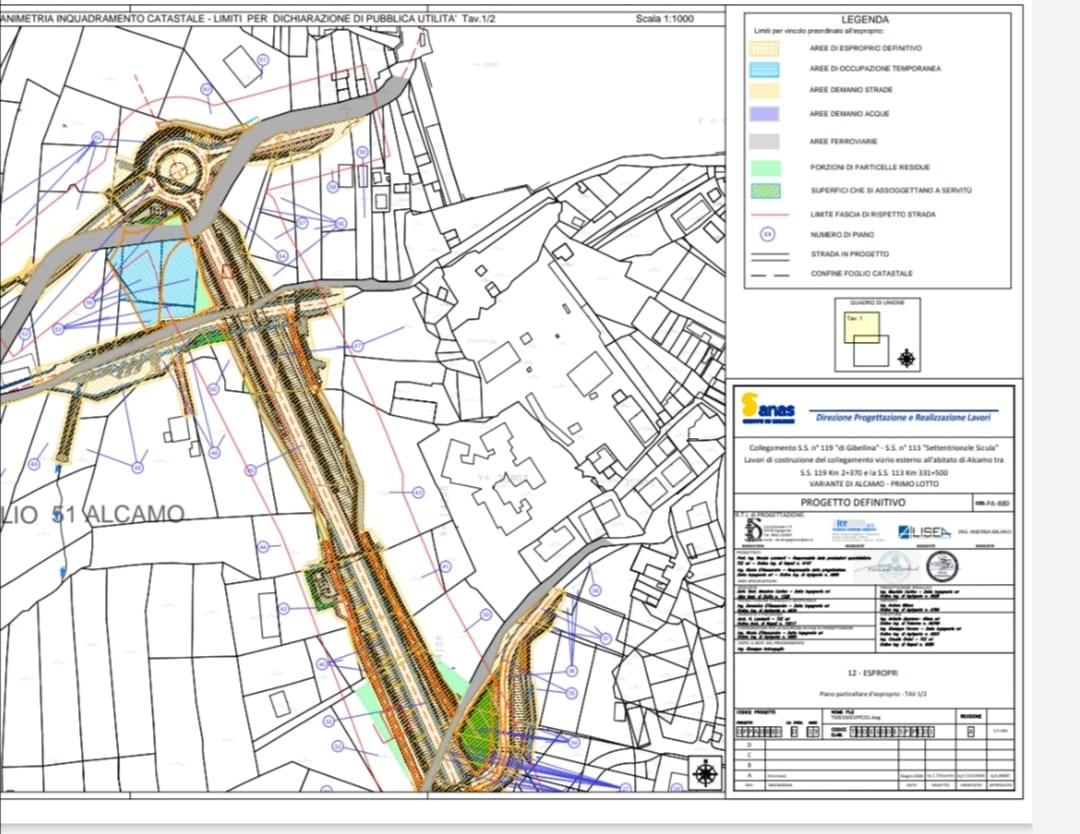Click the compass rose on the cadastral map
The image size is (1080, 834).
click(x=705, y=774)
